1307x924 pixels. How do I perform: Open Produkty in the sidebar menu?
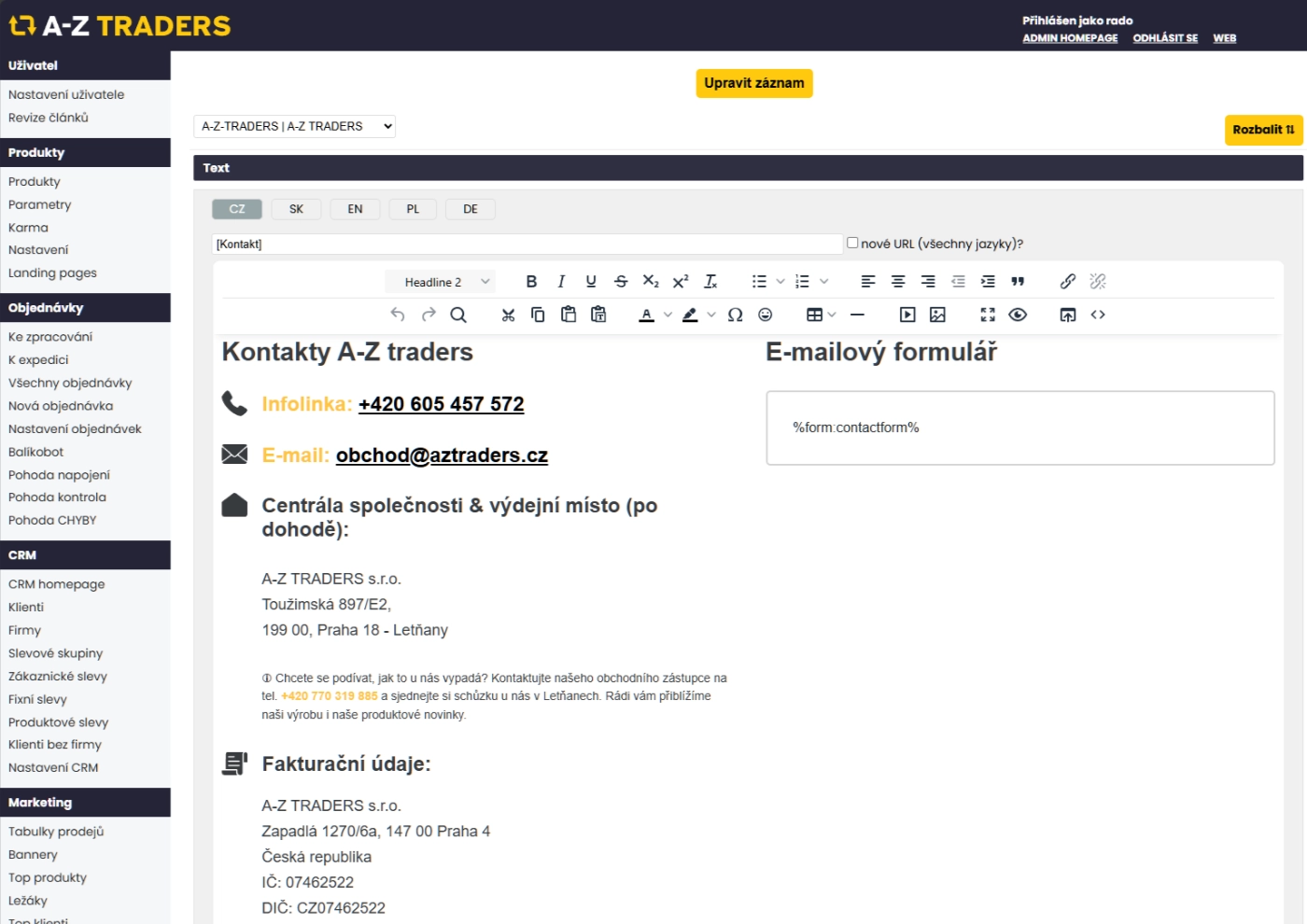(35, 182)
